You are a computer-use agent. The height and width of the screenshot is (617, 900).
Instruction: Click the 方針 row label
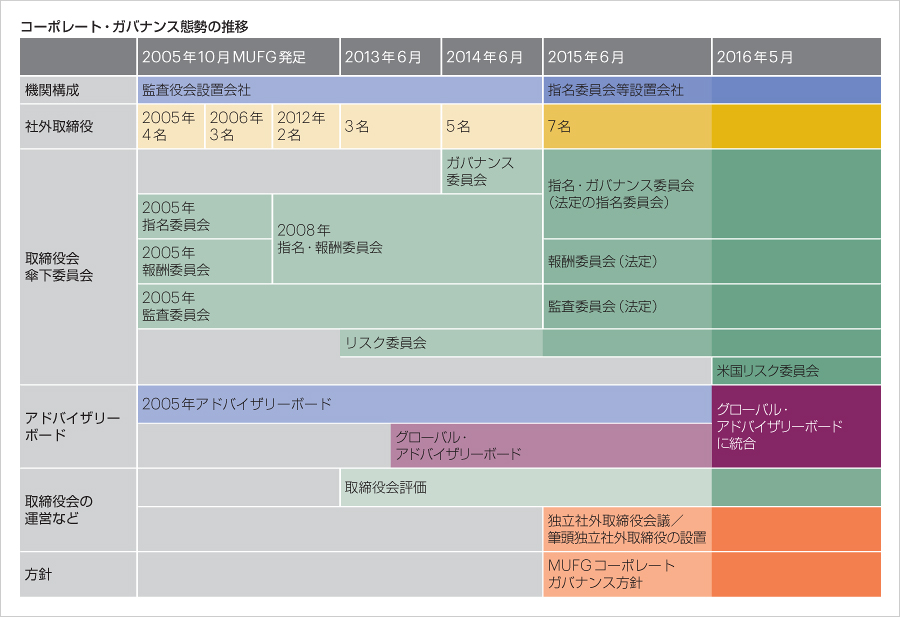(x=78, y=575)
